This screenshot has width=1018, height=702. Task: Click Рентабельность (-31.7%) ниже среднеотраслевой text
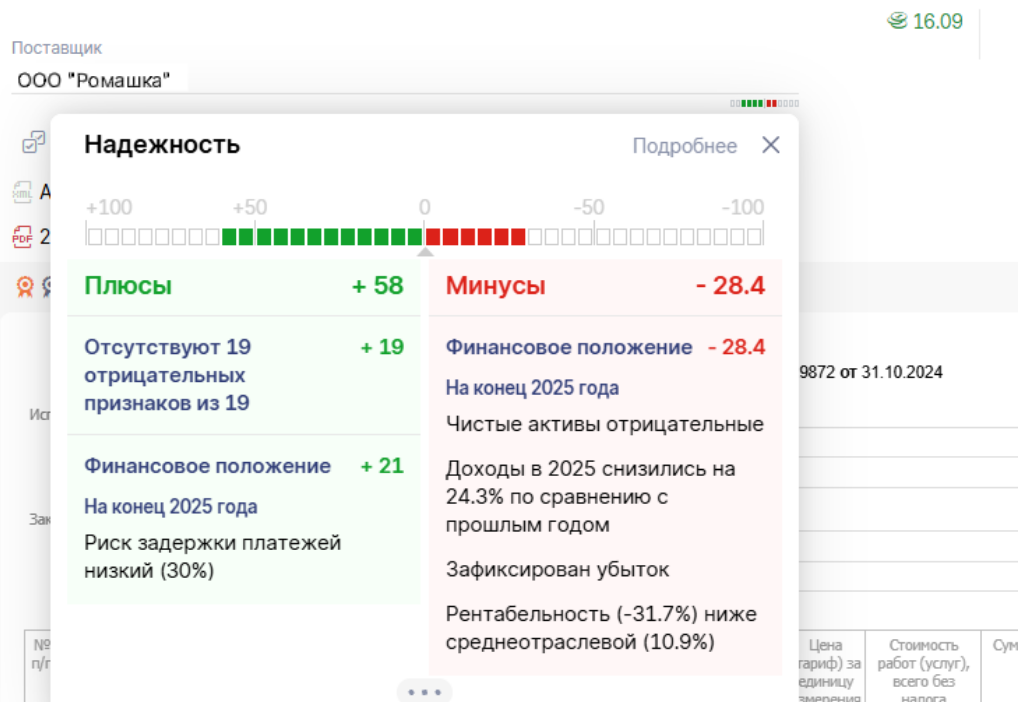[x=601, y=627]
